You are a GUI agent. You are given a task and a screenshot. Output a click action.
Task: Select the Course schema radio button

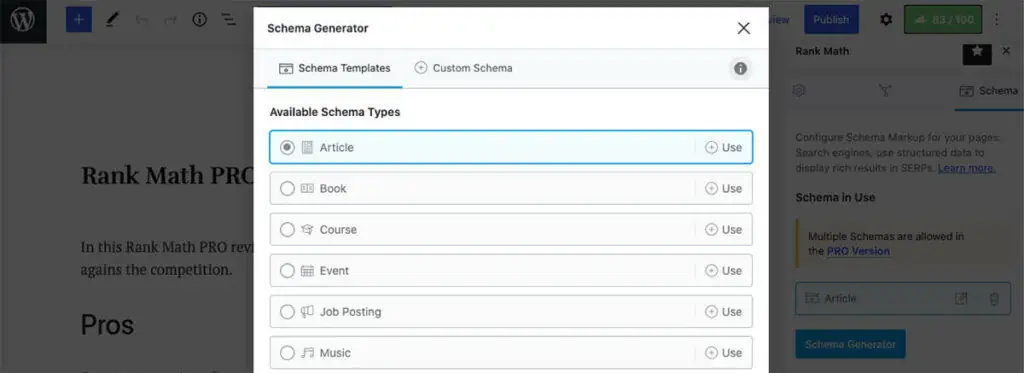287,230
